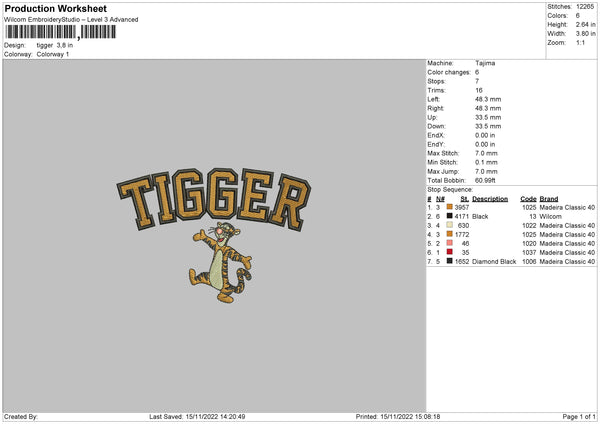The height and width of the screenshot is (424, 600).
Task: Click the Page 1 of 1 indicator
Action: [x=579, y=417]
